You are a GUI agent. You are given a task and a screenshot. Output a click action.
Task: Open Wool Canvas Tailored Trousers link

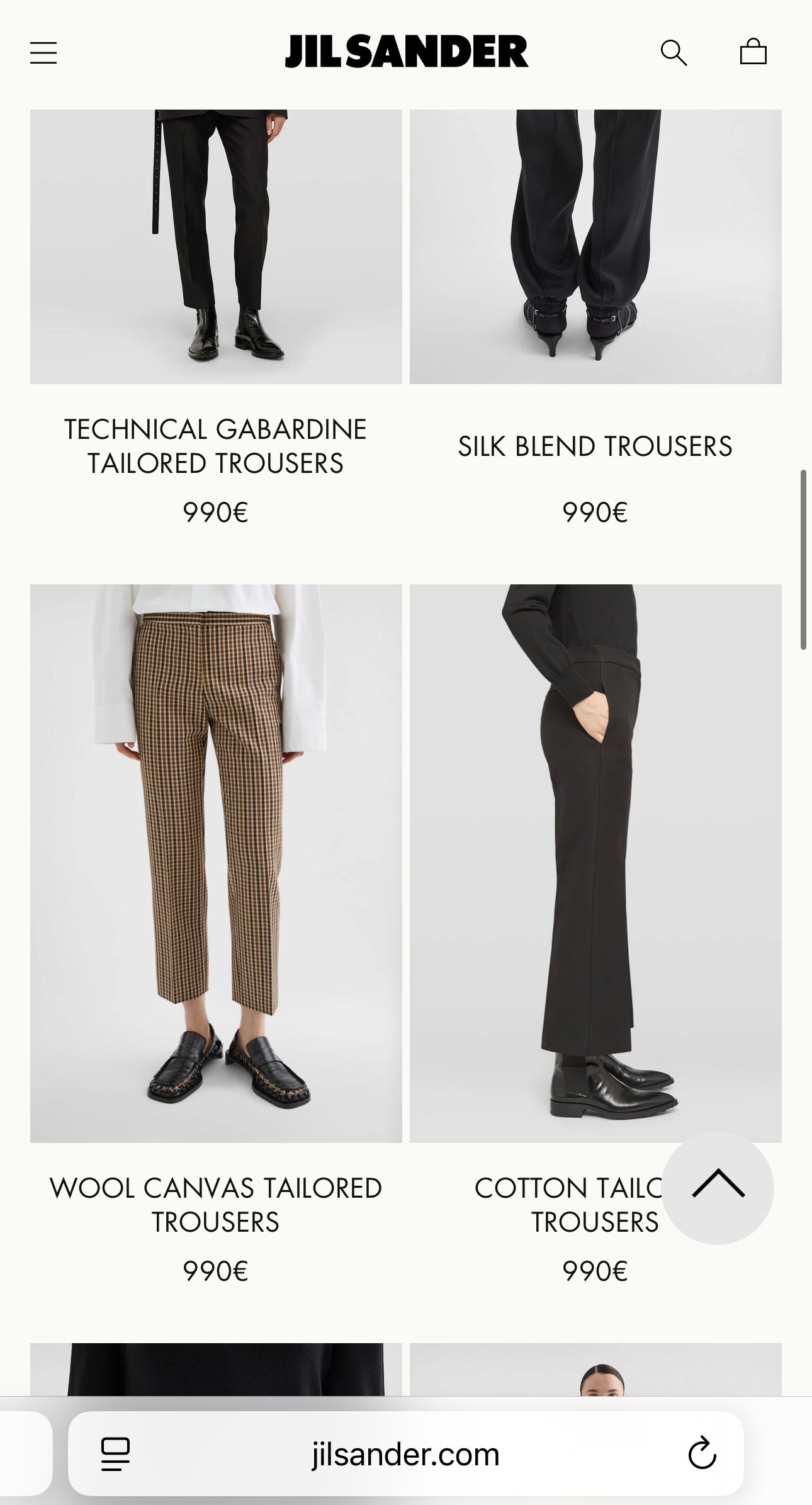215,1205
